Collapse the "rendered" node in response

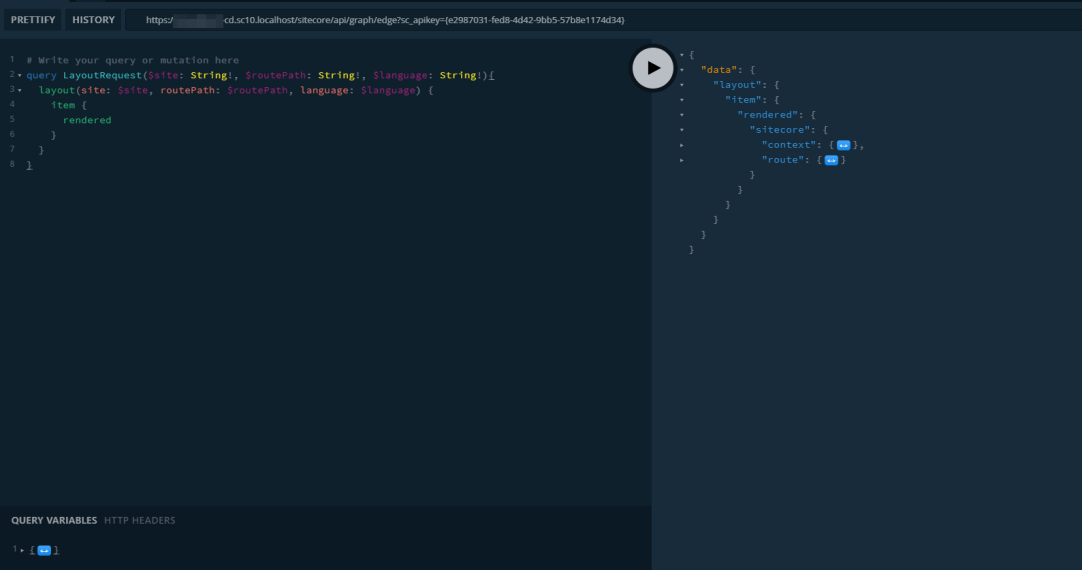[681, 115]
